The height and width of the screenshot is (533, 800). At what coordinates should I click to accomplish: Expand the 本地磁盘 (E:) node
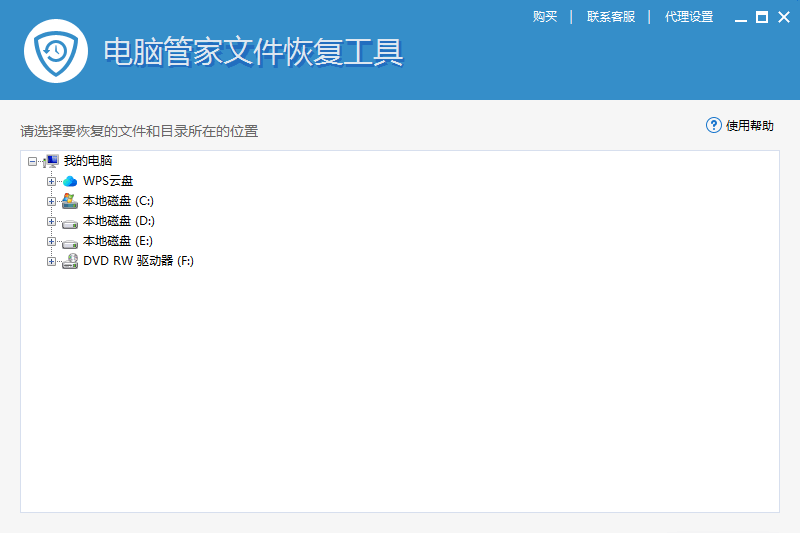coord(51,241)
